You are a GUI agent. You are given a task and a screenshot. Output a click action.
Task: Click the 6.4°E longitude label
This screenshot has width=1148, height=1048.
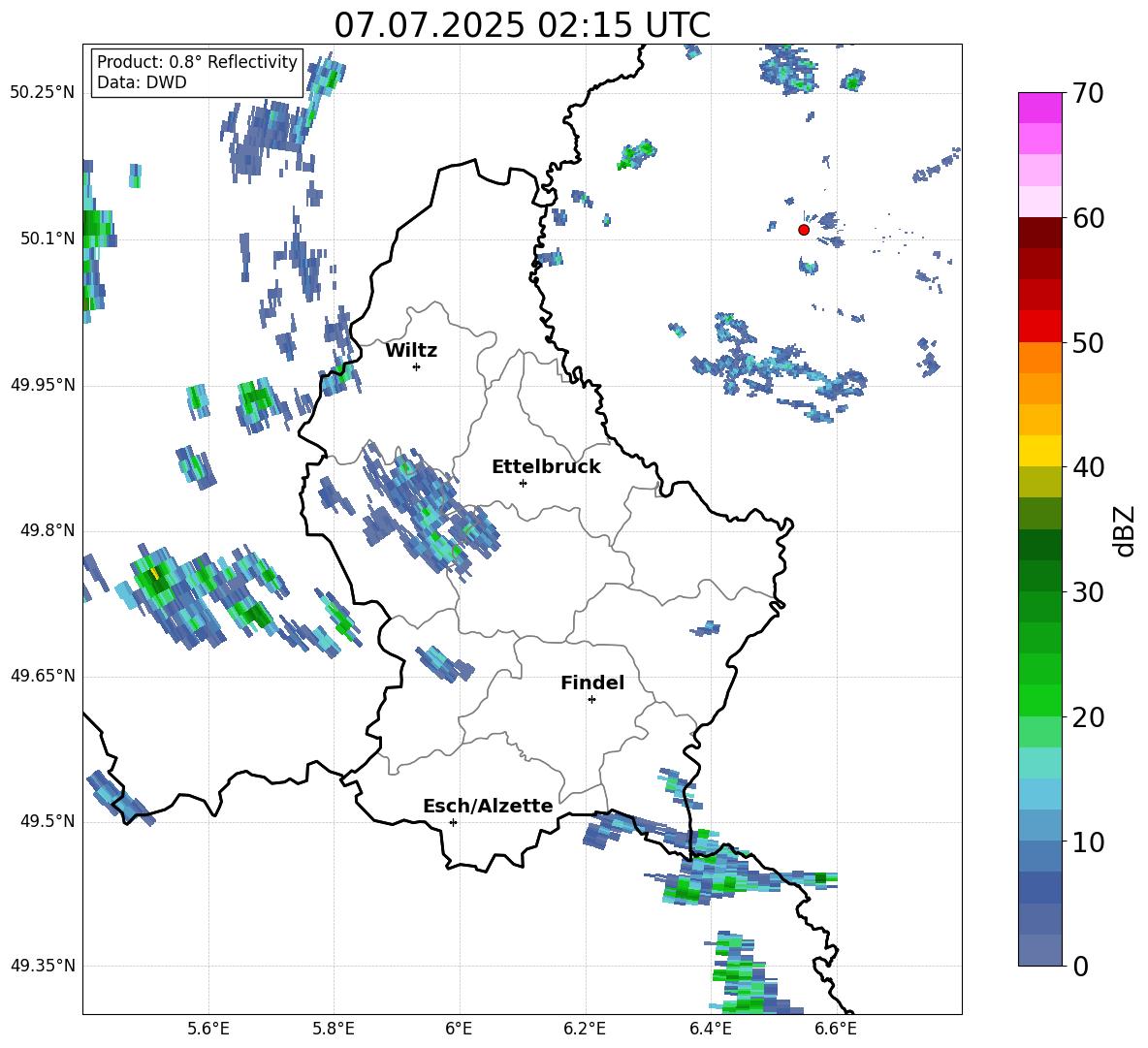[x=710, y=1029]
